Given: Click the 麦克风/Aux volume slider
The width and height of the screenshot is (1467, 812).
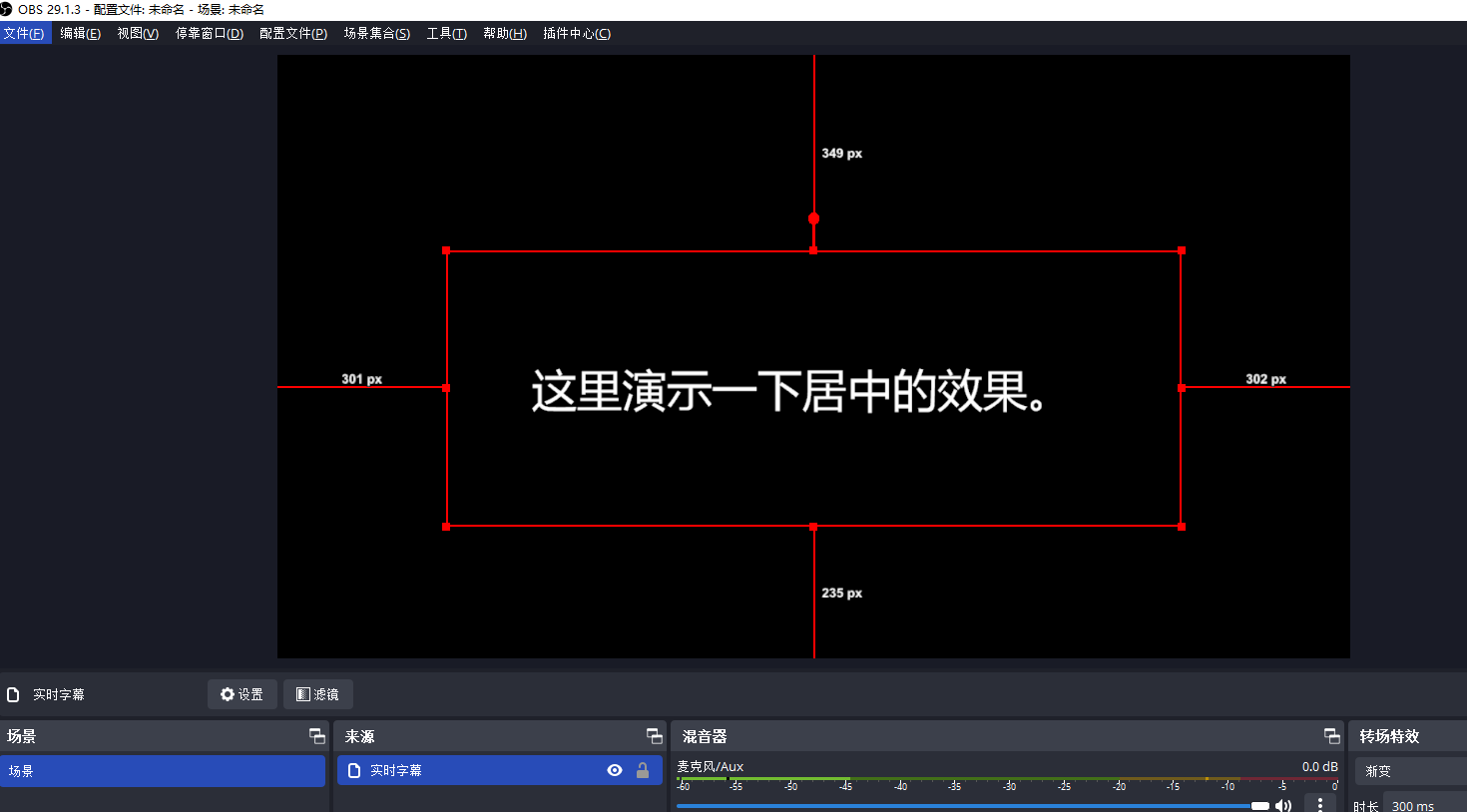Looking at the screenshot, I should point(973,805).
